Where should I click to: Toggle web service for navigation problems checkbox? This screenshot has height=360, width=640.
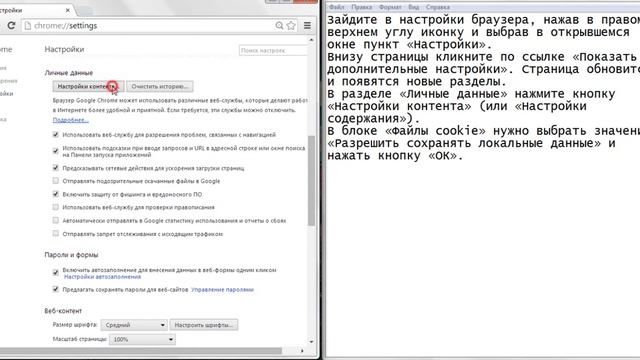(x=56, y=135)
